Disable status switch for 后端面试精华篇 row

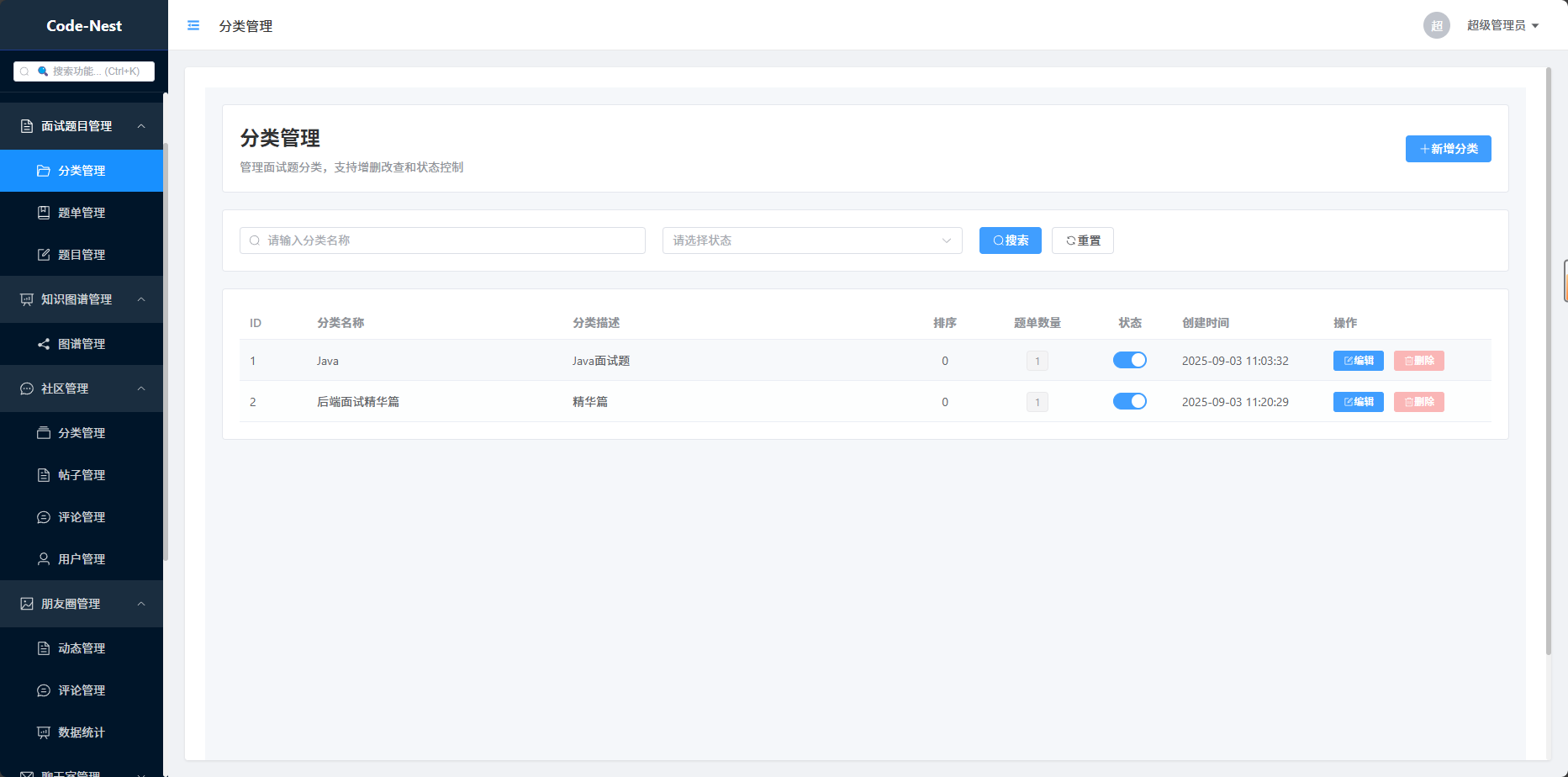click(x=1129, y=401)
